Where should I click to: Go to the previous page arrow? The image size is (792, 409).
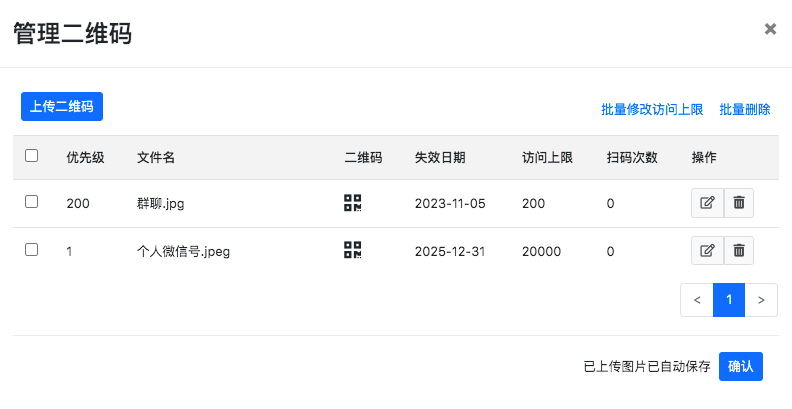point(697,299)
